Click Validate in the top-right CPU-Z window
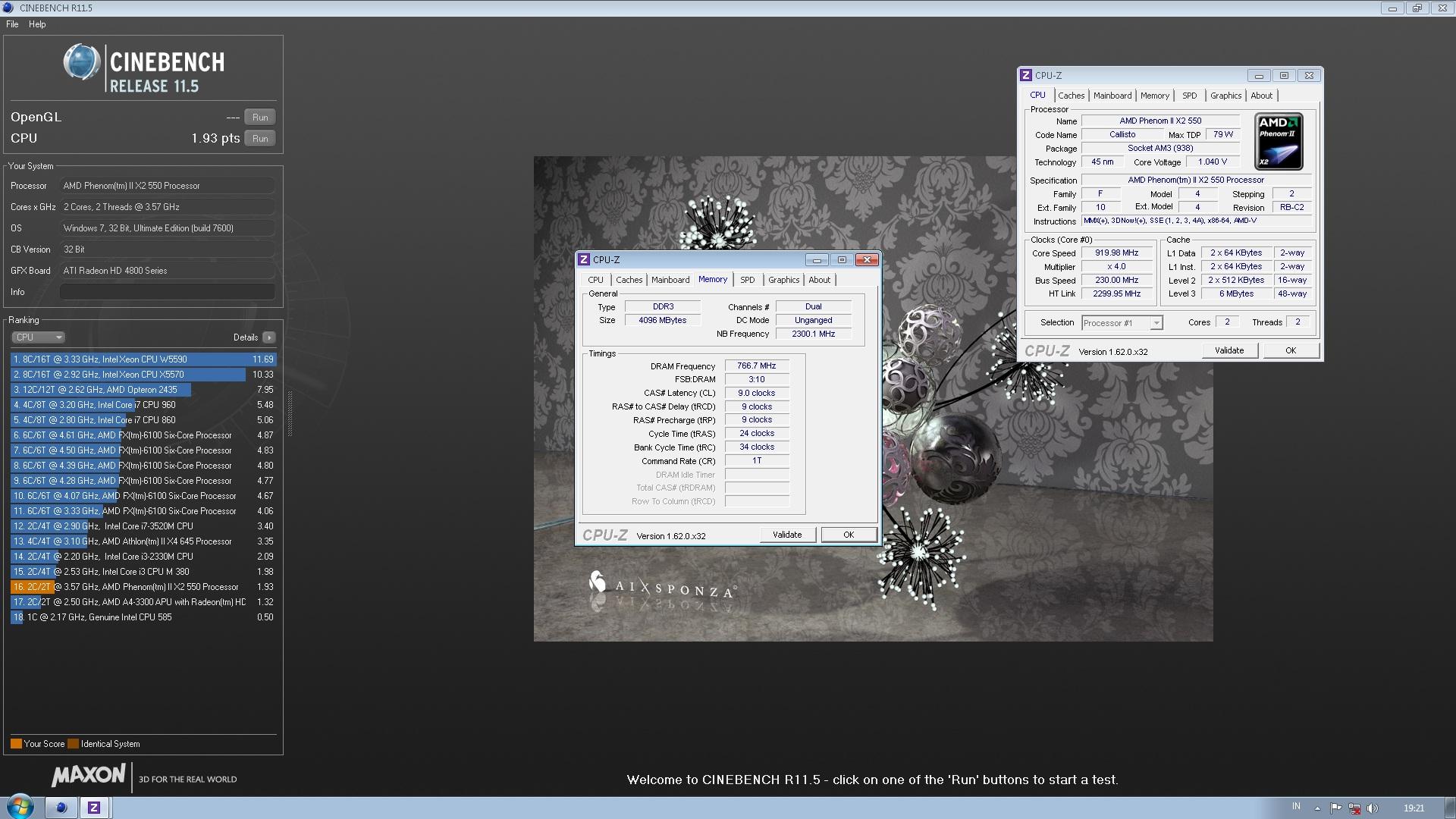The image size is (1456, 819). (x=1229, y=350)
